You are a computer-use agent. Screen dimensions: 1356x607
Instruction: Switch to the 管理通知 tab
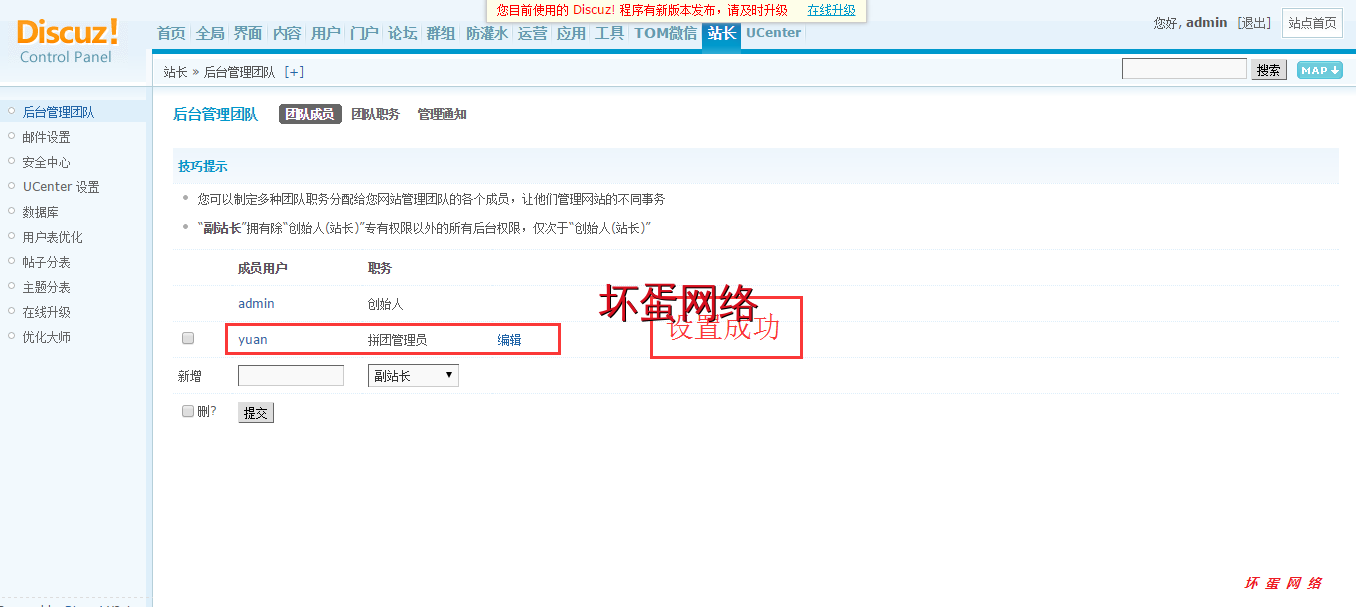click(442, 115)
